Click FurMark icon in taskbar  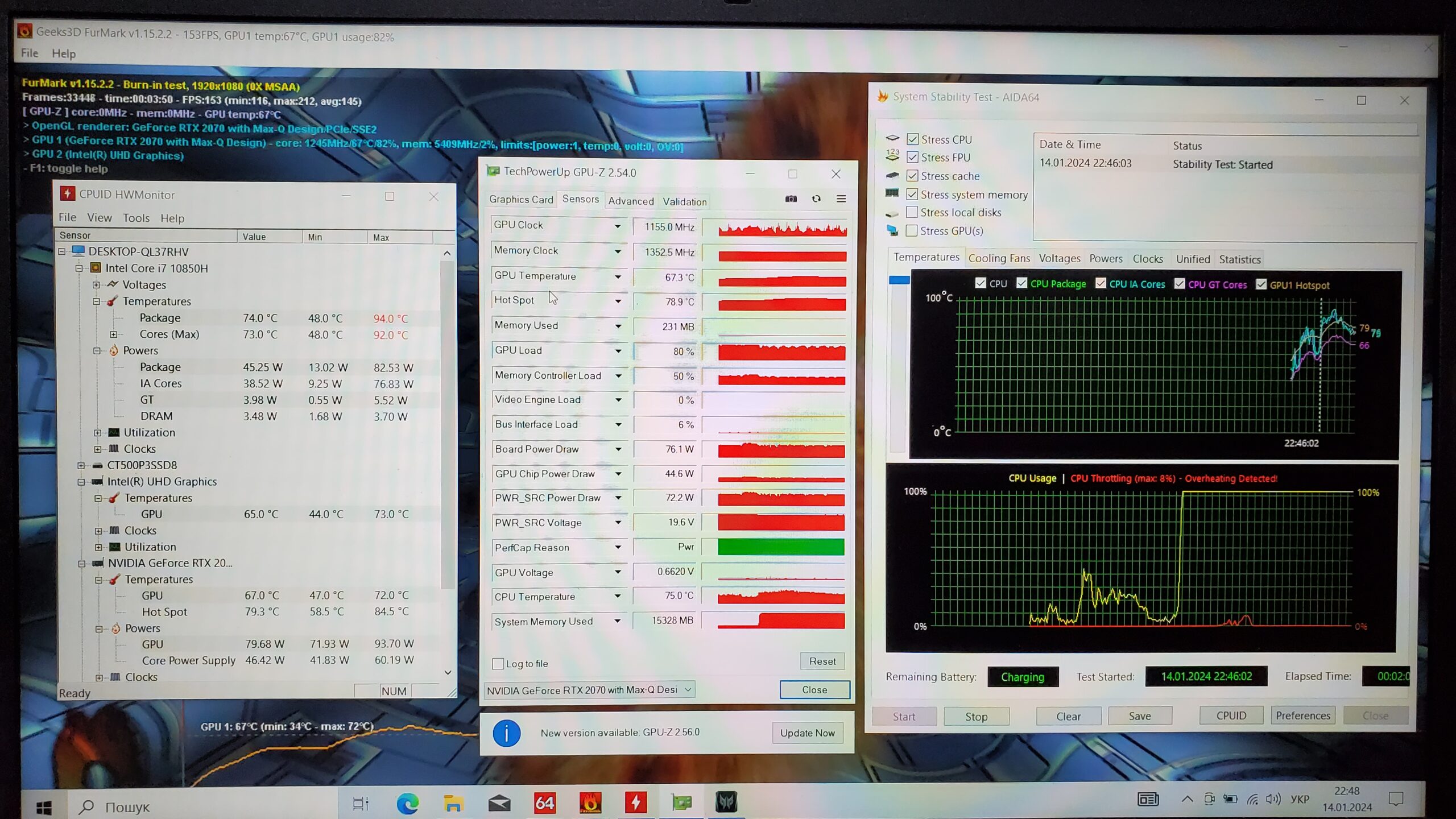(590, 803)
